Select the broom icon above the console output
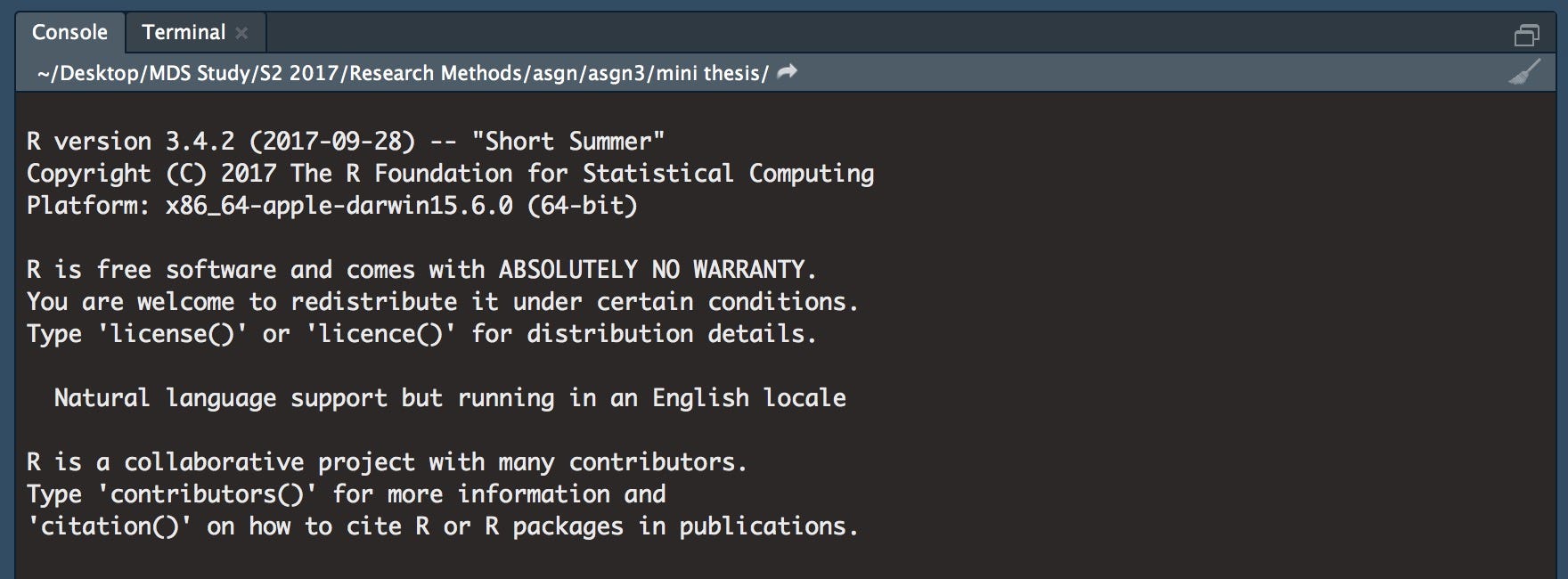The image size is (1568, 579). 1527,73
